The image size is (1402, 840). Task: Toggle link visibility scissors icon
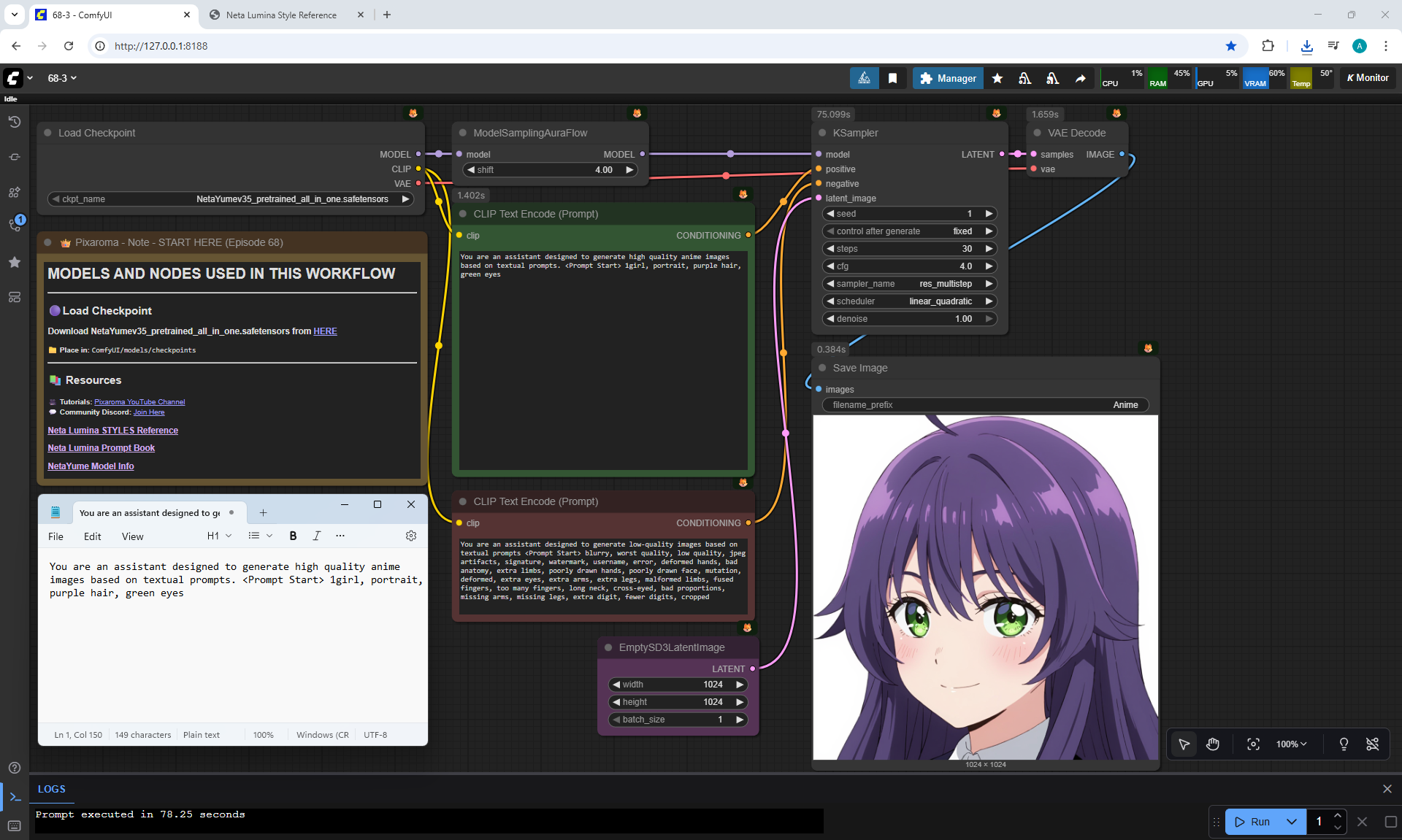click(1372, 744)
